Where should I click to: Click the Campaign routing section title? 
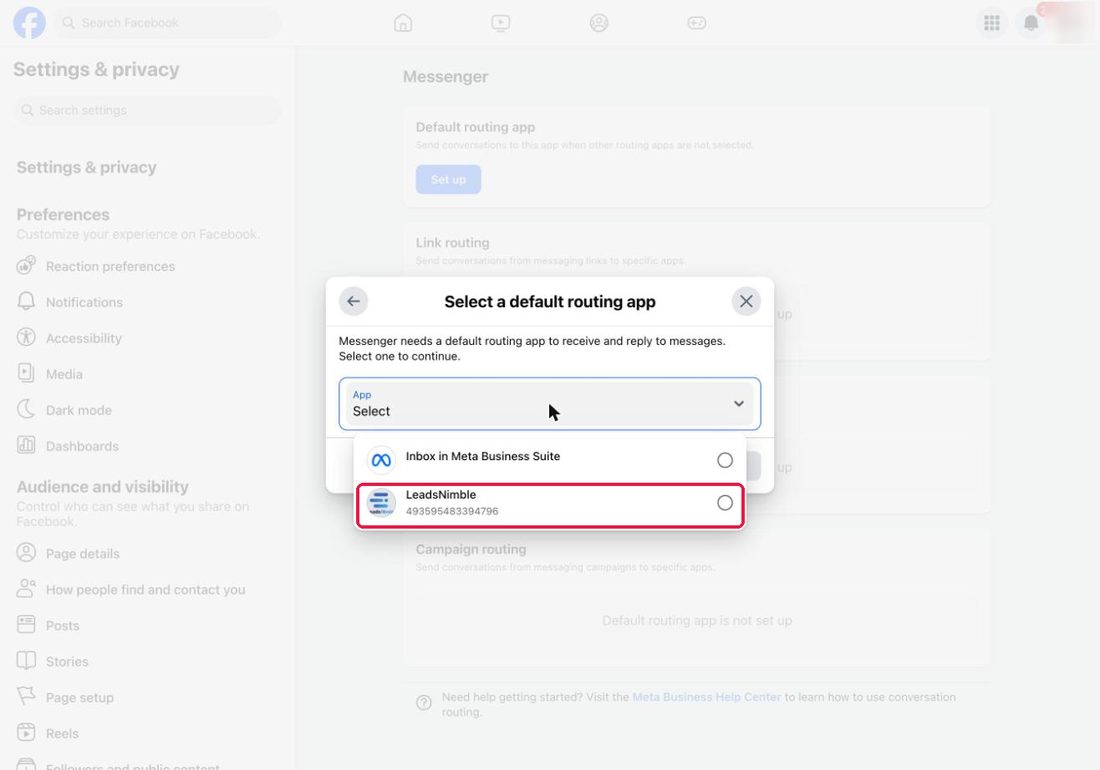point(471,549)
